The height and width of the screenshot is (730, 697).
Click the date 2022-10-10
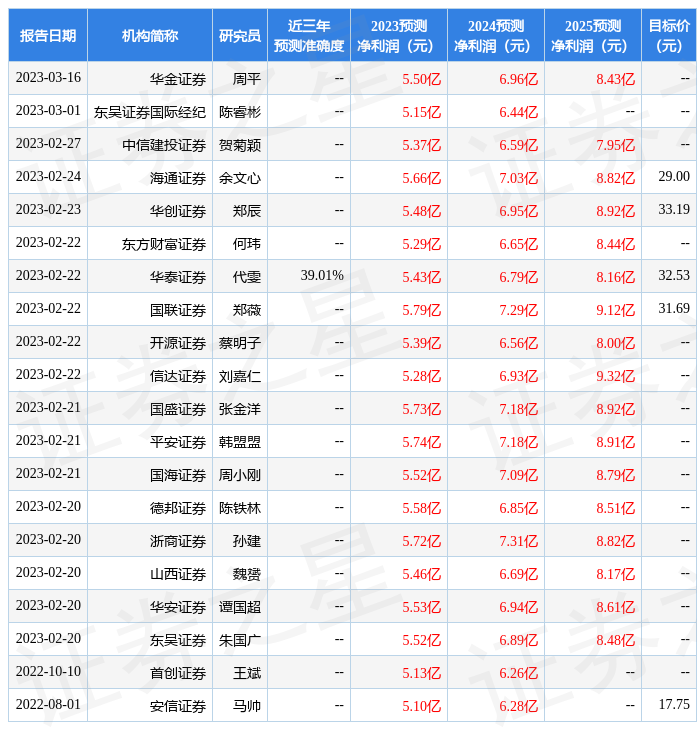(48, 671)
